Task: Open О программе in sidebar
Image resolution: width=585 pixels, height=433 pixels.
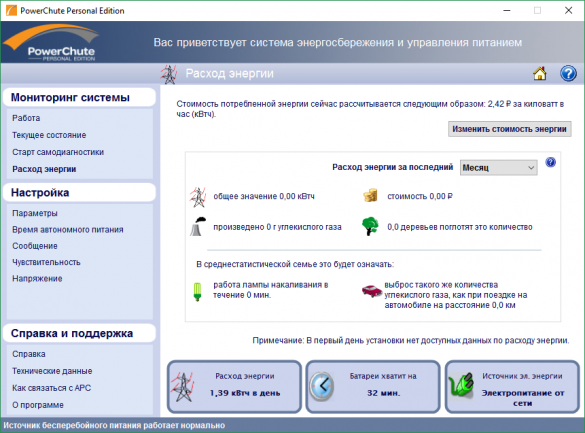Action: click(38, 405)
